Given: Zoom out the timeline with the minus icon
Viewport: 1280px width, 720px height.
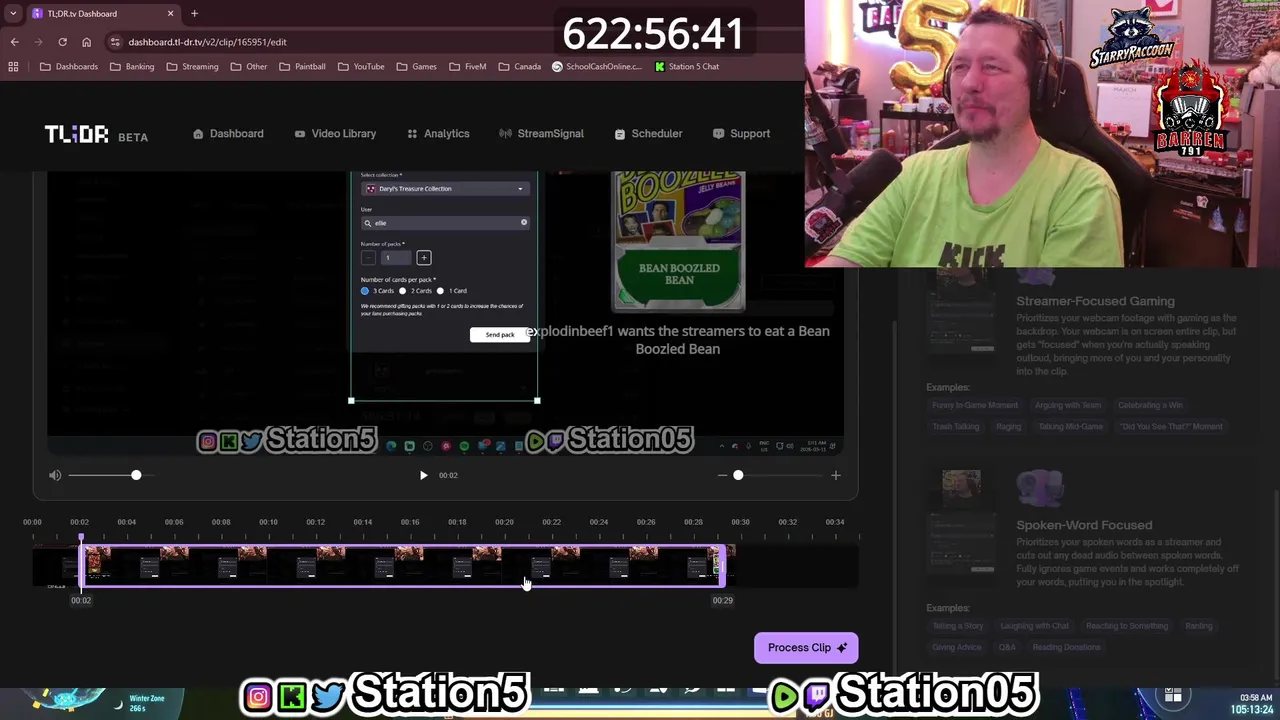Looking at the screenshot, I should coord(722,476).
